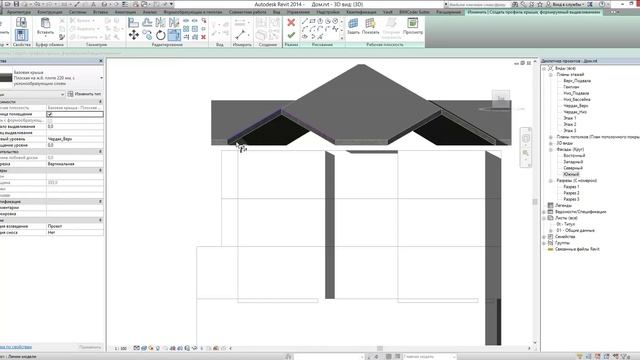Click the green checkmark Finish edit mode icon
Viewport: 640px width, 360px height.
291,36
